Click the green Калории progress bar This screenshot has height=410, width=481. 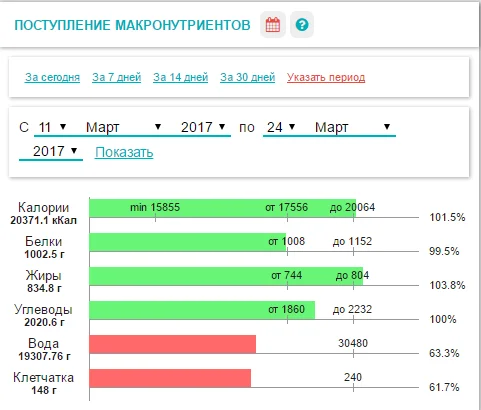tap(222, 208)
